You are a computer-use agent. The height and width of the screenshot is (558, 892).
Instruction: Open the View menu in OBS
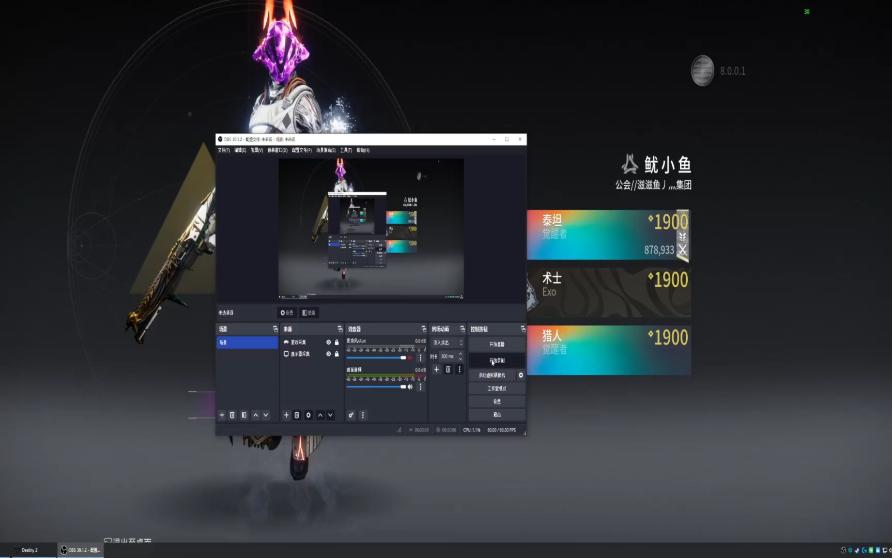point(257,150)
